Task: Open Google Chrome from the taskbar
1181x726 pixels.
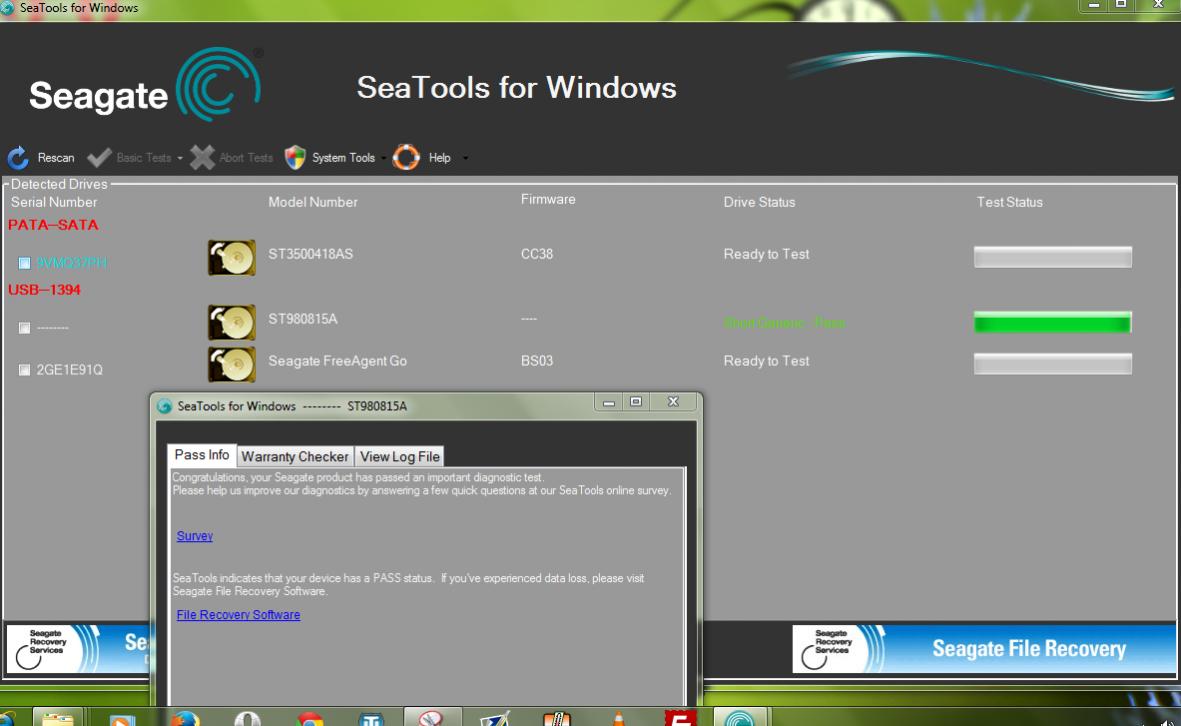Action: (311, 718)
